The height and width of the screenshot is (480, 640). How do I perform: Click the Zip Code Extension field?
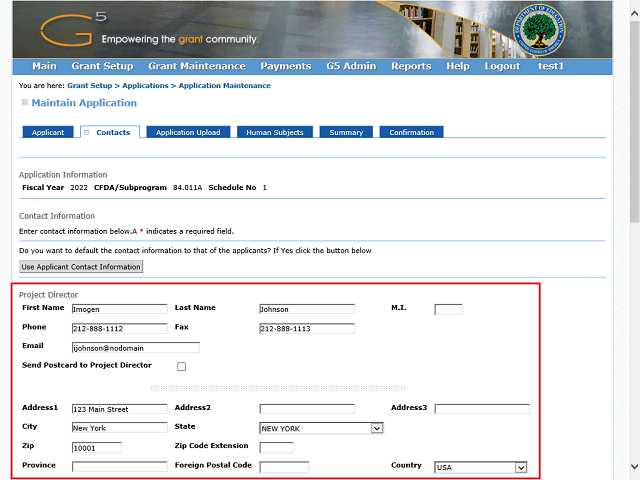click(276, 447)
